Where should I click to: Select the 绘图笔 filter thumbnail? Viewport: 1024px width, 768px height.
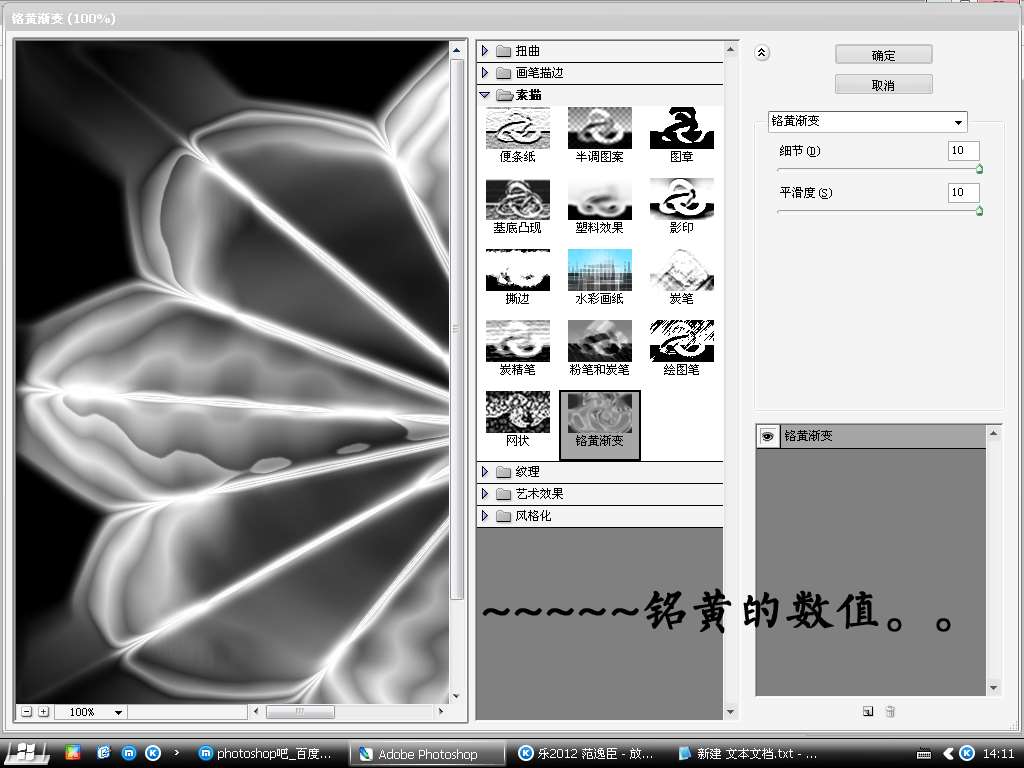click(681, 341)
